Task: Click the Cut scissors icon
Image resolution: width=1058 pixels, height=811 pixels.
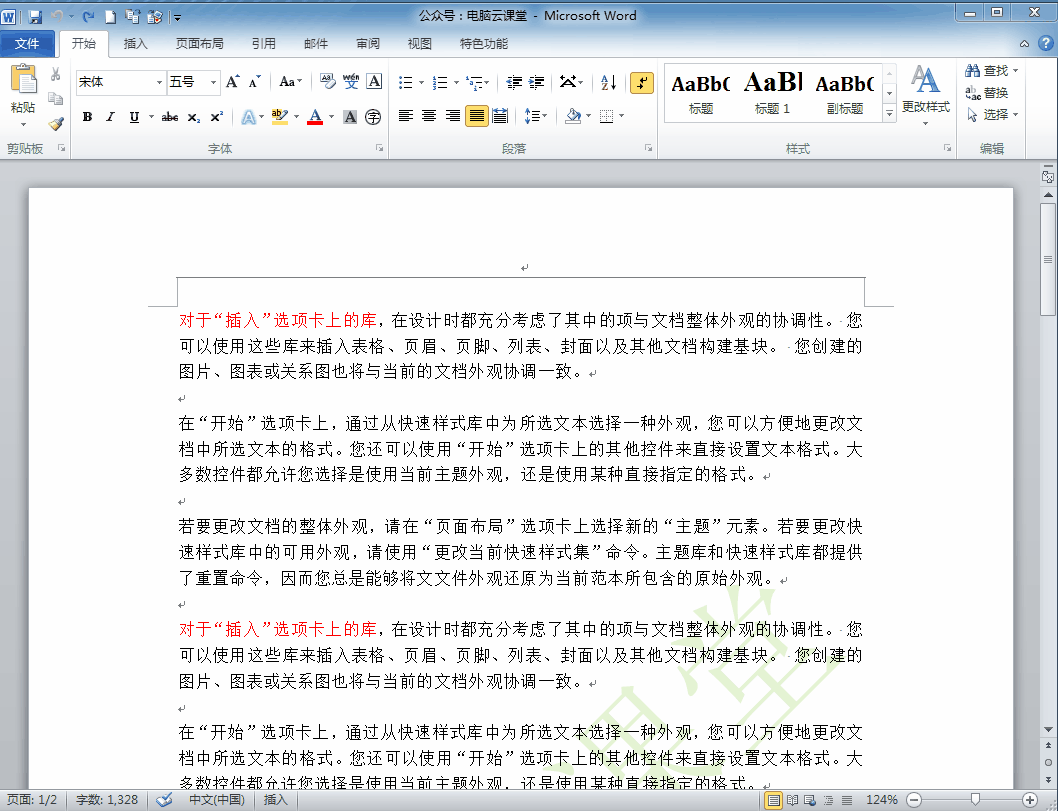Action: (x=56, y=74)
